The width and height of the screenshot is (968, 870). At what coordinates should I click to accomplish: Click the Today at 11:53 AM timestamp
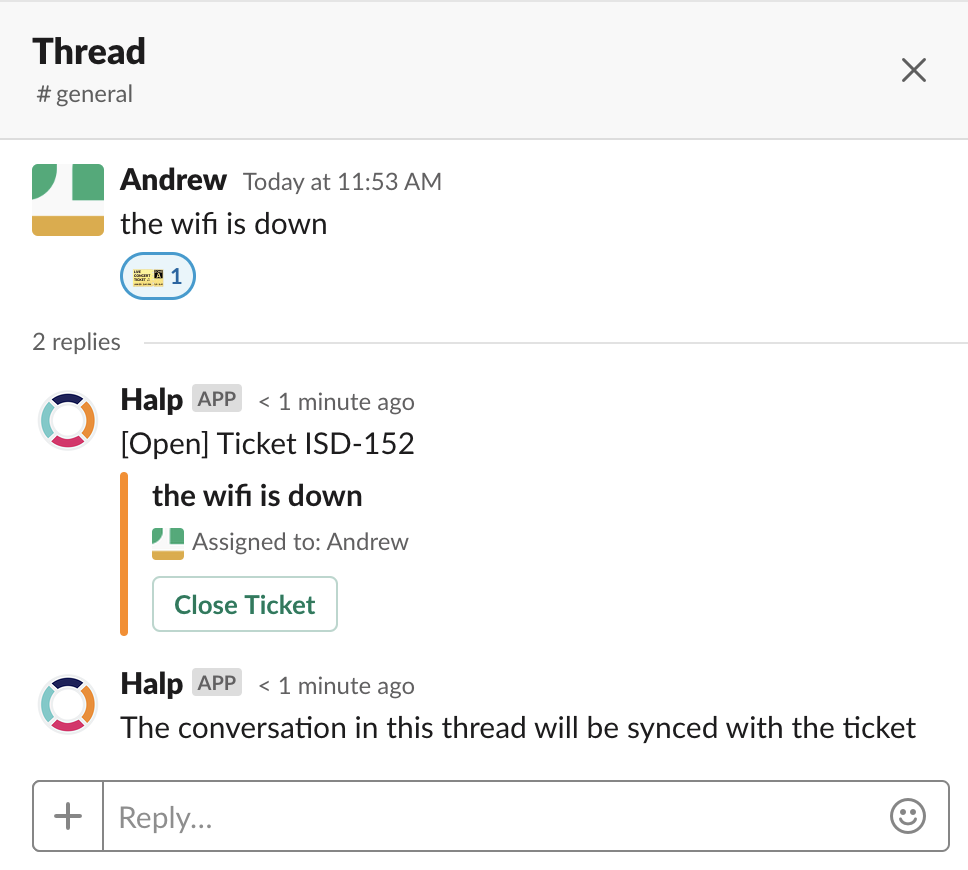point(342,182)
